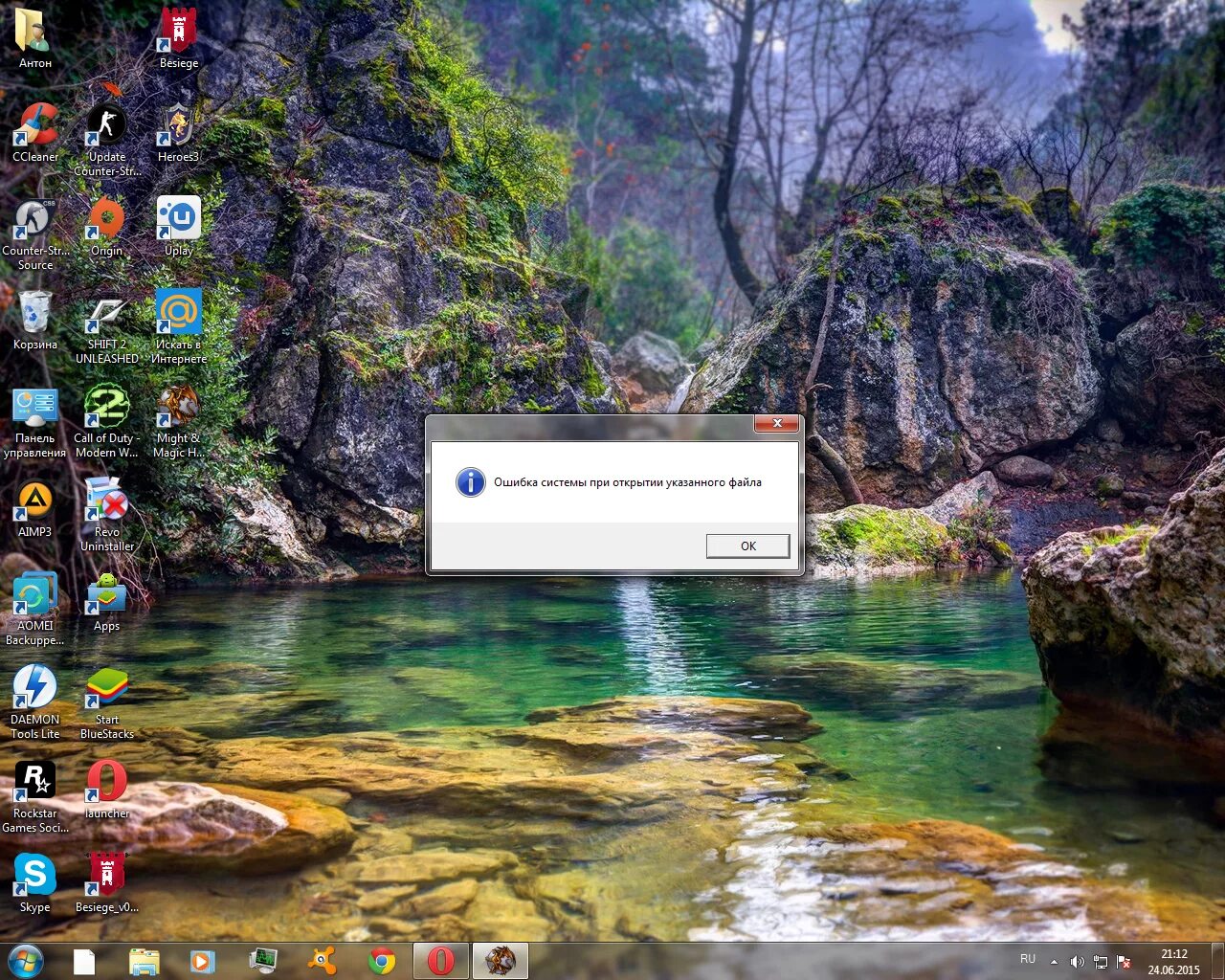The width and height of the screenshot is (1225, 980).
Task: Open the clock showing 21:12
Action: pyautogui.click(x=1174, y=962)
